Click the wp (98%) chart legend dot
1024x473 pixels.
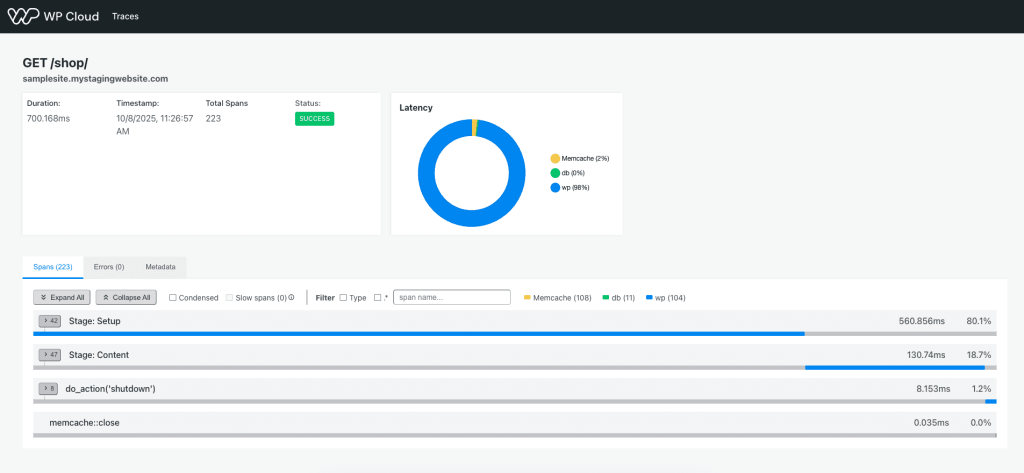point(555,187)
